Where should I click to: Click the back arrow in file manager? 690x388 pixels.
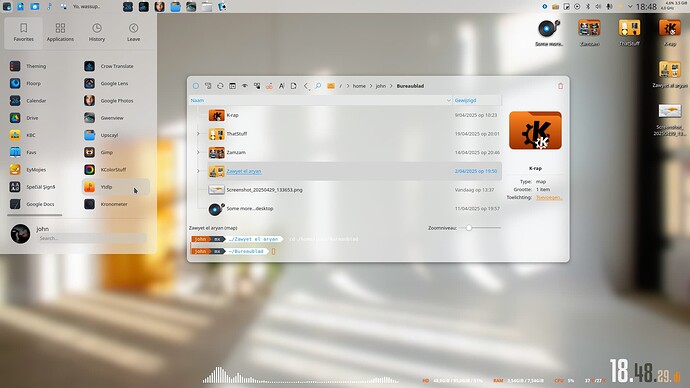pos(306,86)
